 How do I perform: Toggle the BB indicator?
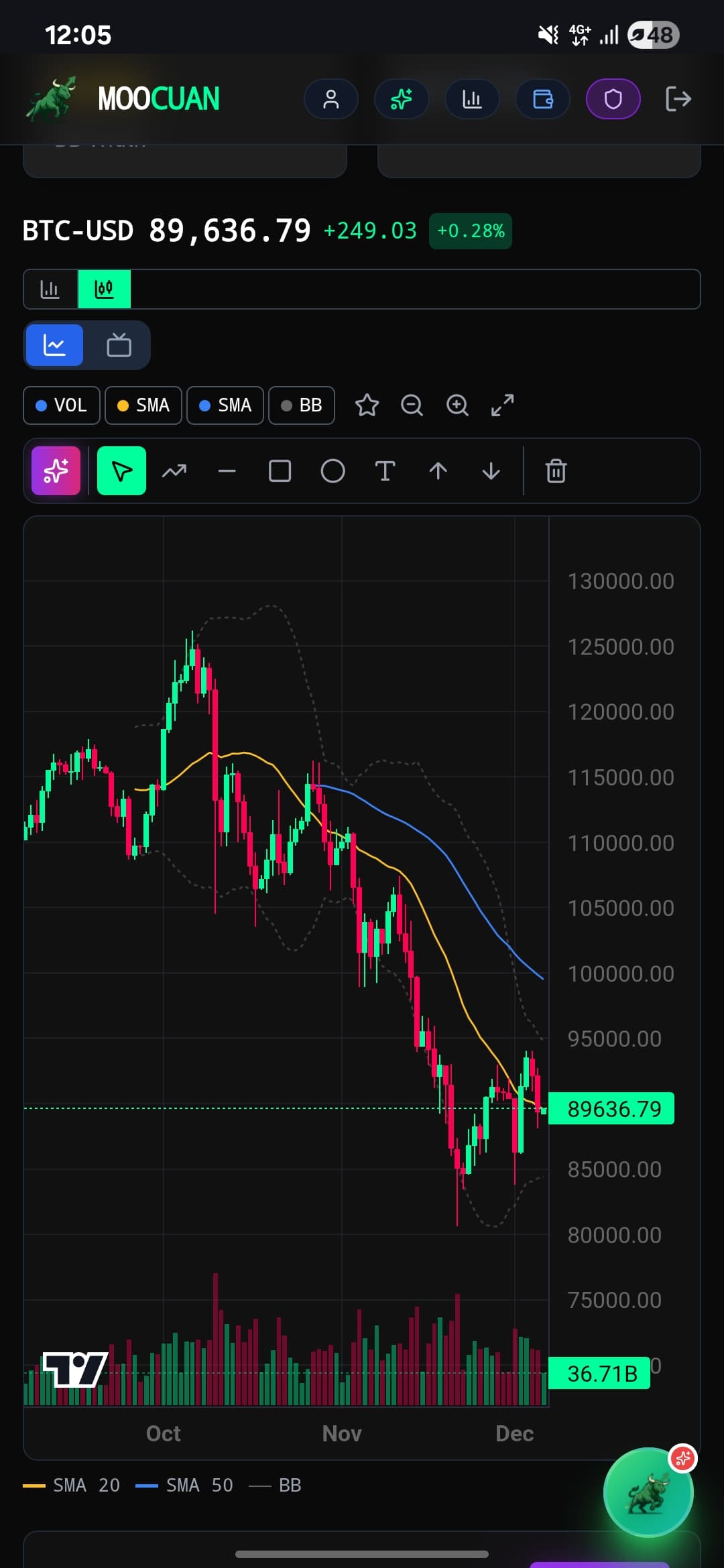point(302,405)
